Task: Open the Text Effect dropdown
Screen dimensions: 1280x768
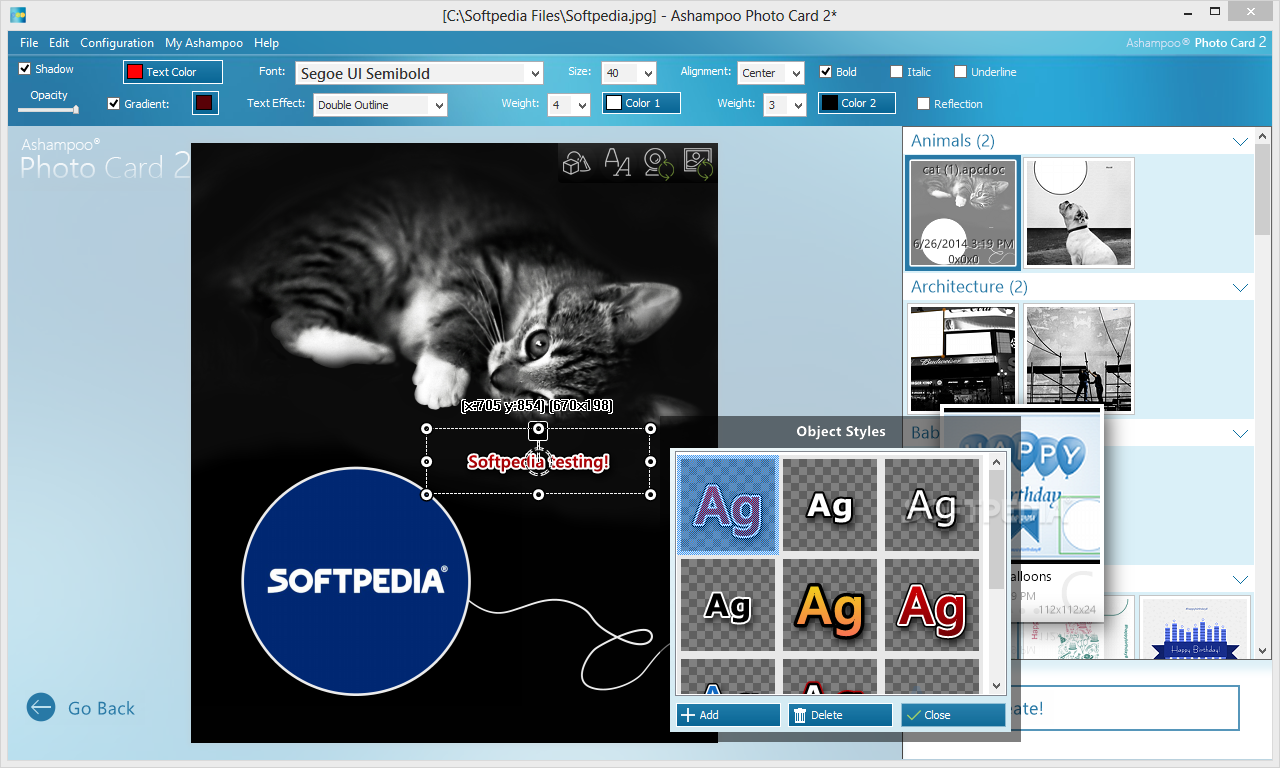Action: (x=380, y=105)
